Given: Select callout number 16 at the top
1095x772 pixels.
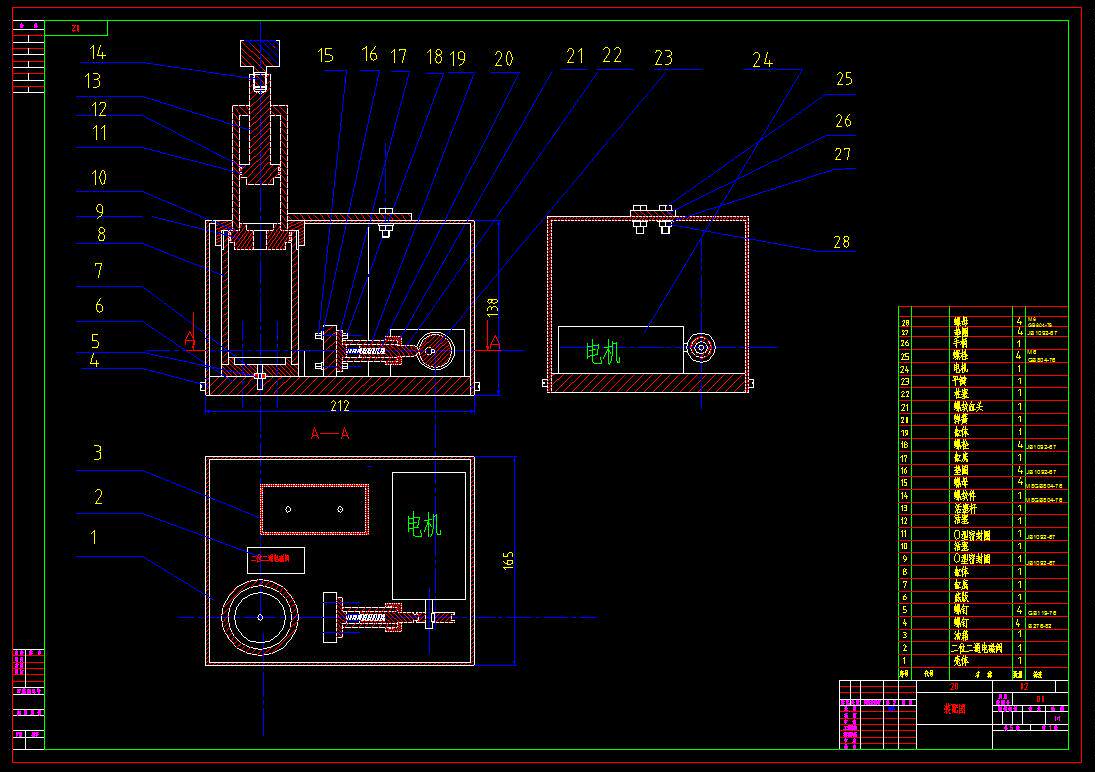Looking at the screenshot, I should coord(369,54).
